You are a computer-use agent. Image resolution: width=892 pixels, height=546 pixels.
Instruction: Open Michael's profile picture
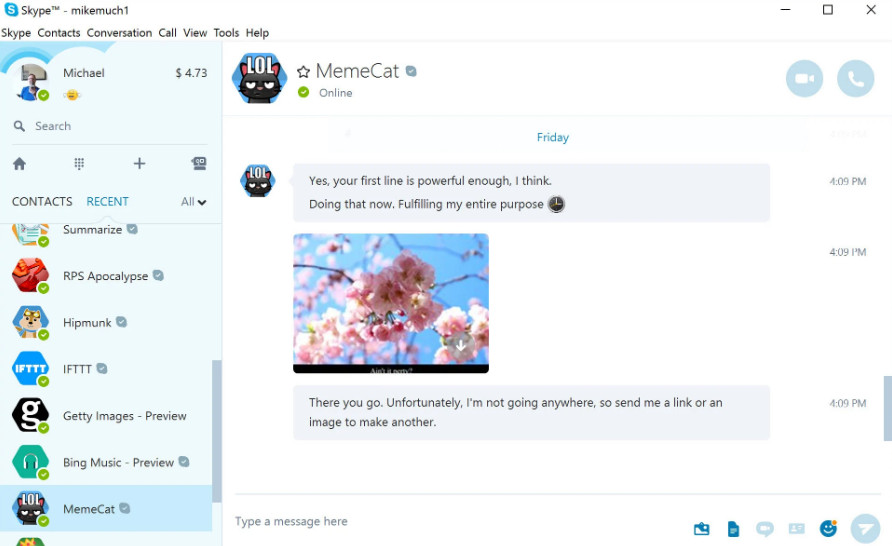pos(32,82)
